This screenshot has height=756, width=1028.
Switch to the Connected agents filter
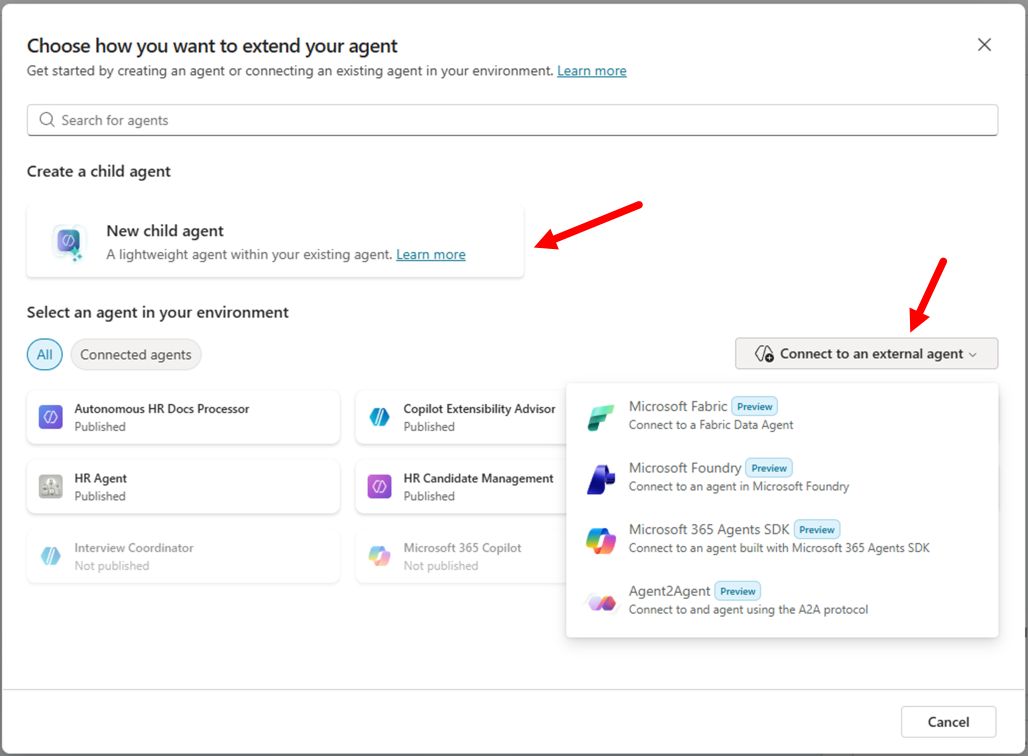click(x=135, y=354)
